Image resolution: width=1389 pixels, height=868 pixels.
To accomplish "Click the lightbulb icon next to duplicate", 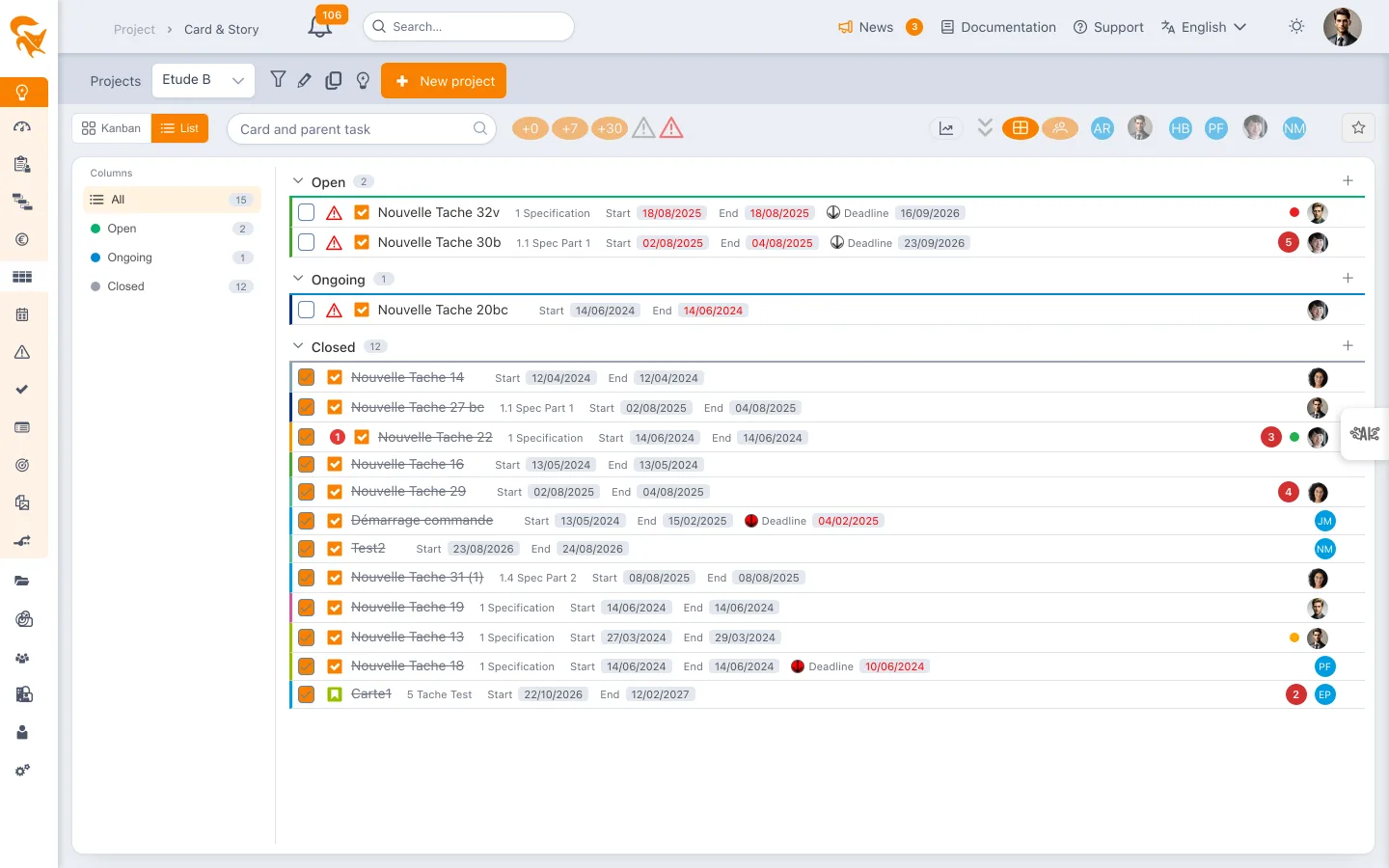I will [x=363, y=81].
